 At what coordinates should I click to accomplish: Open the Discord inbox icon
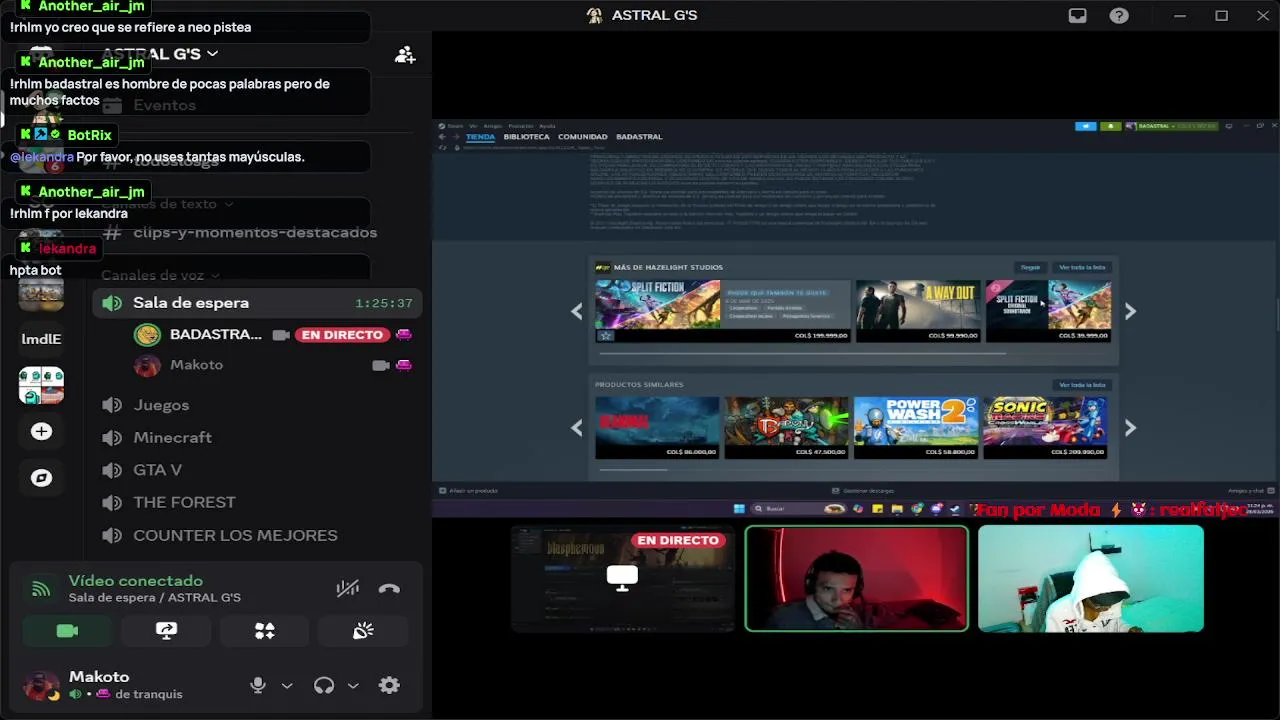[x=1077, y=15]
